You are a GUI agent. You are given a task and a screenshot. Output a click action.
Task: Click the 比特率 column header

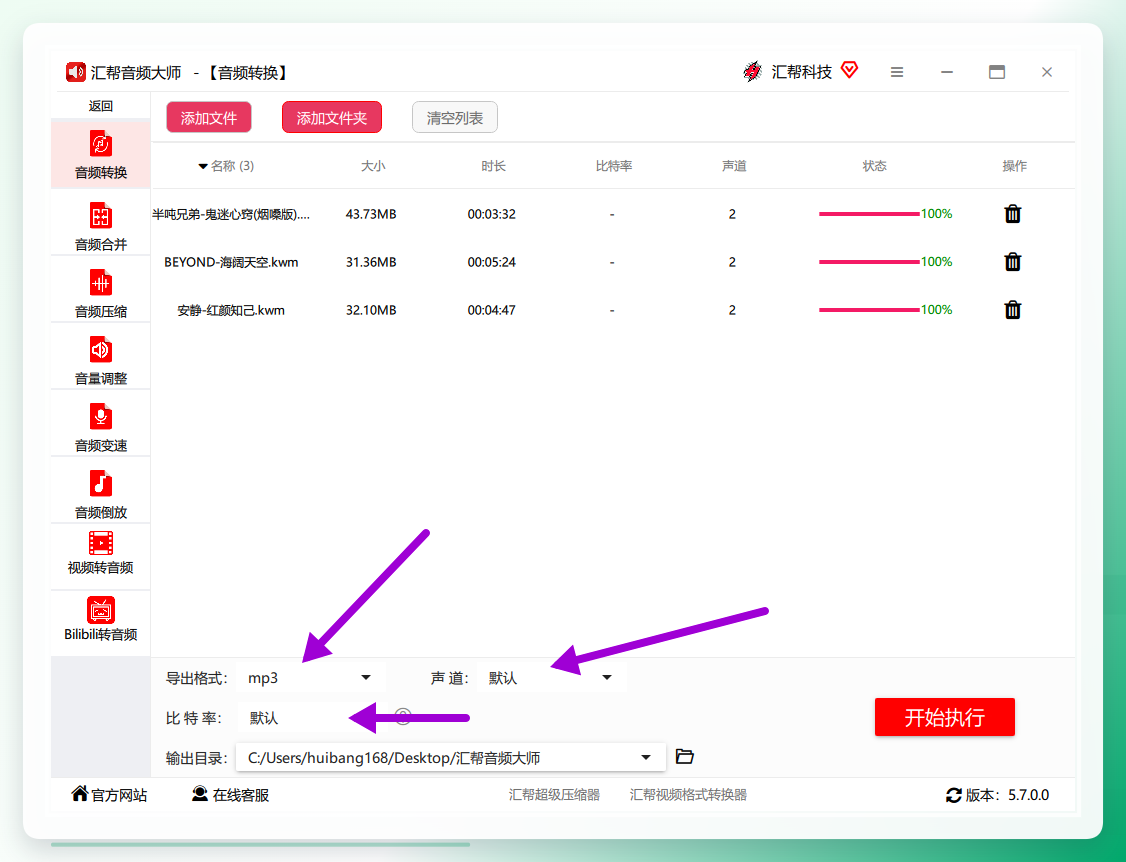613,166
